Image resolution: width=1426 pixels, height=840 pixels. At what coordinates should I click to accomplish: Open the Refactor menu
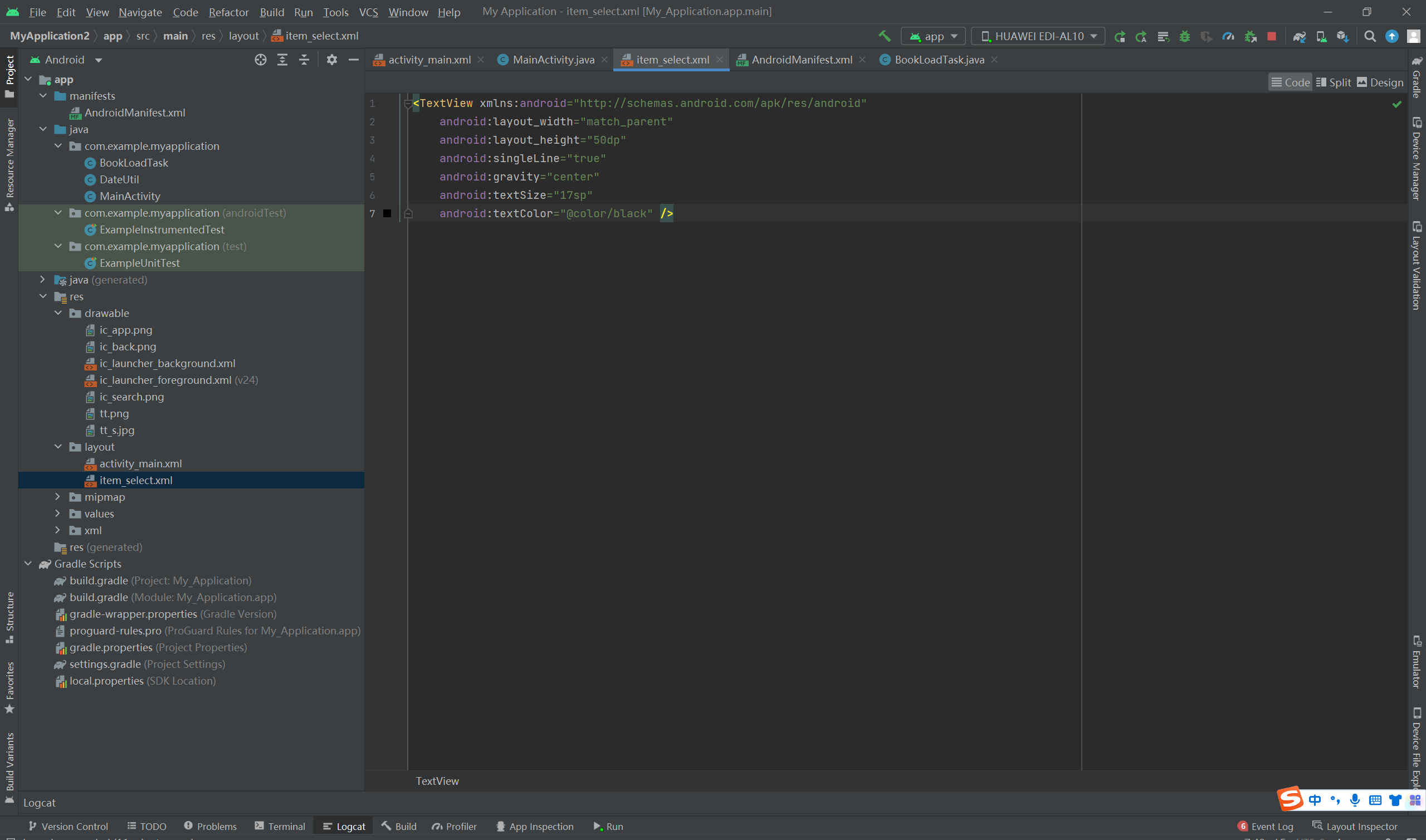coord(228,12)
